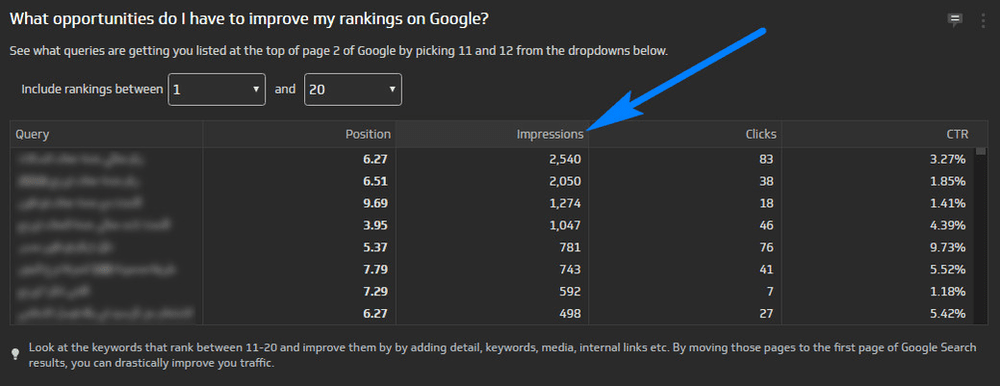The image size is (1000, 386).
Task: Select impressions value 743
Action: 570,269
